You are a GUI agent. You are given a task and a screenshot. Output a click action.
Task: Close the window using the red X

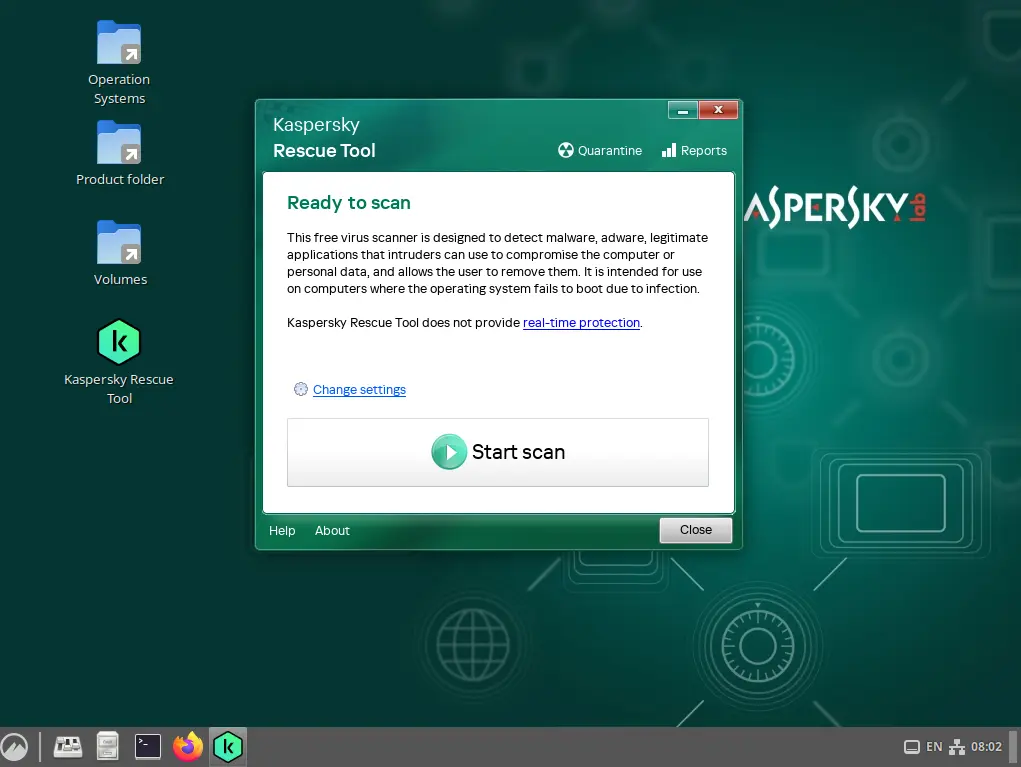(x=718, y=110)
